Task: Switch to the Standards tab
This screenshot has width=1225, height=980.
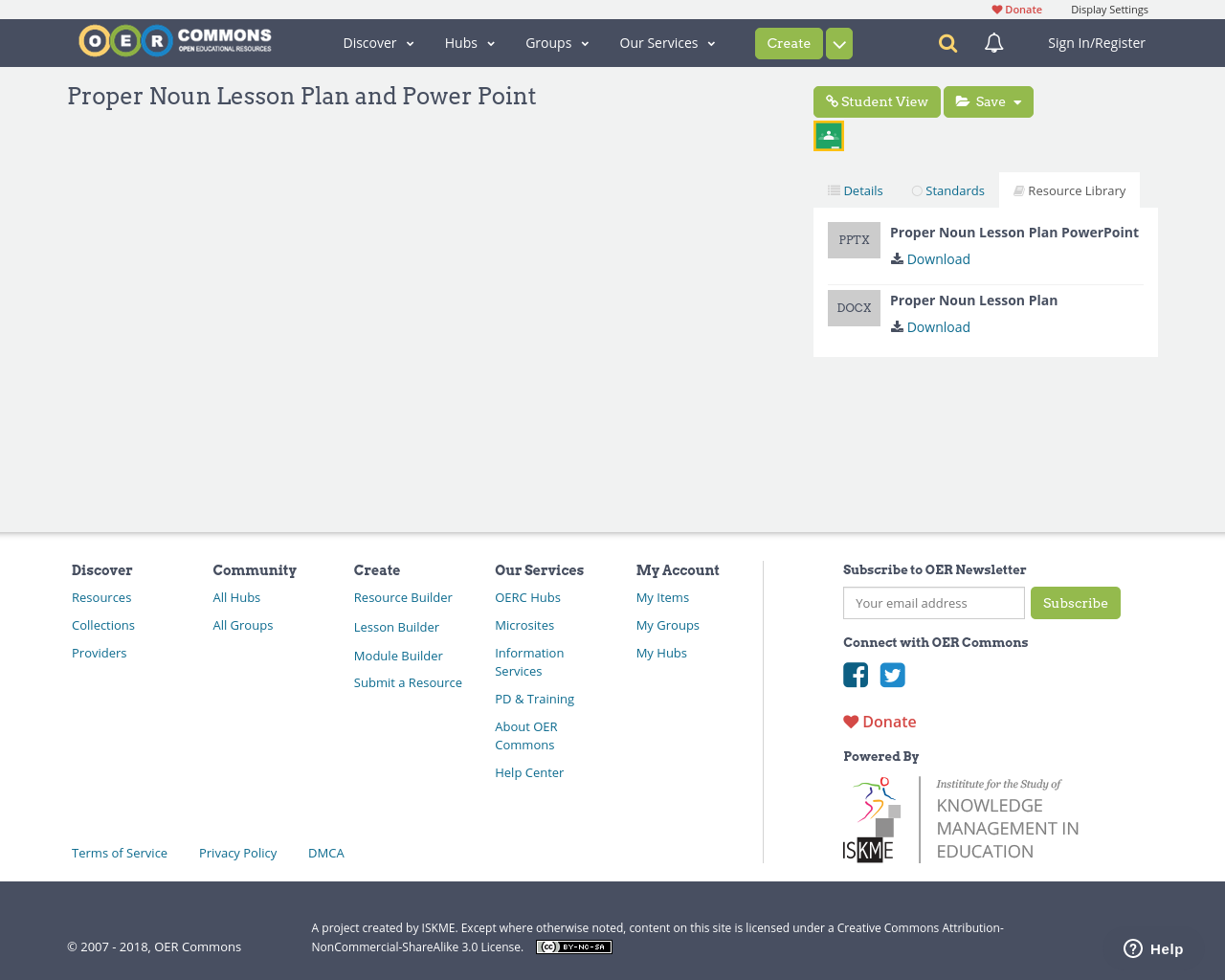Action: coord(947,189)
